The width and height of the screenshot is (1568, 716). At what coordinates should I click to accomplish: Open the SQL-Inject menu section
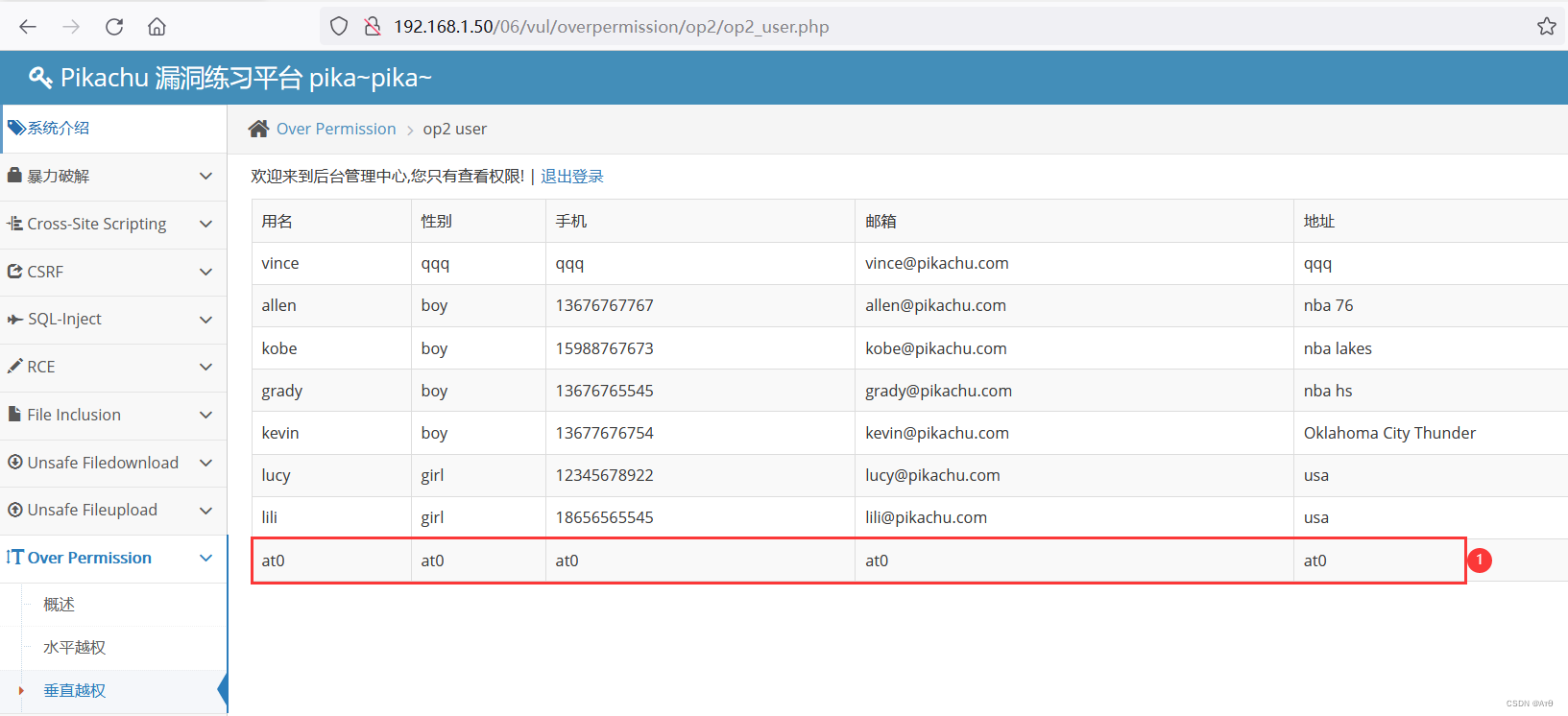pyautogui.click(x=113, y=320)
